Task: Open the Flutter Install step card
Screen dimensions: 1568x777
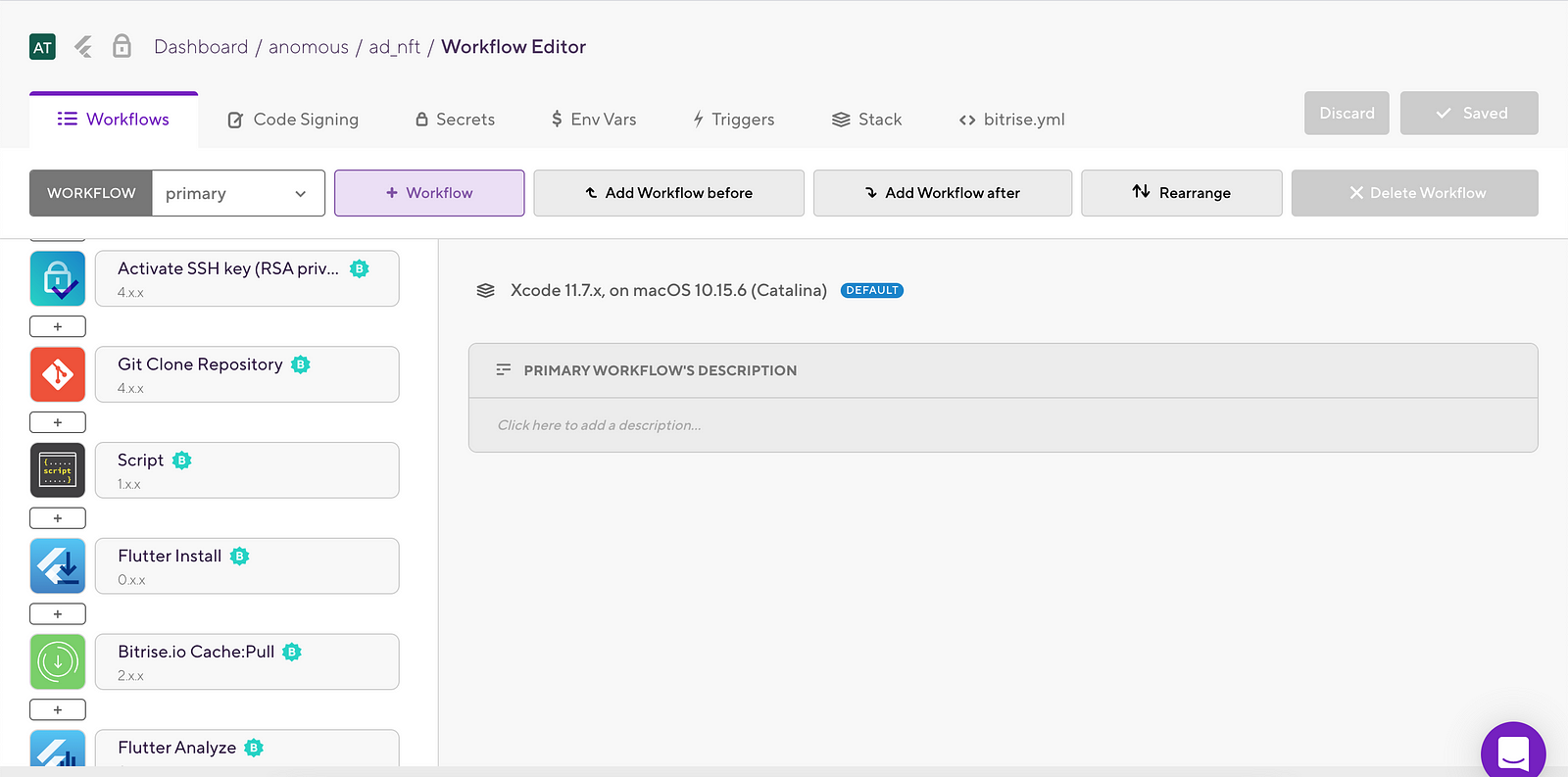Action: click(247, 565)
